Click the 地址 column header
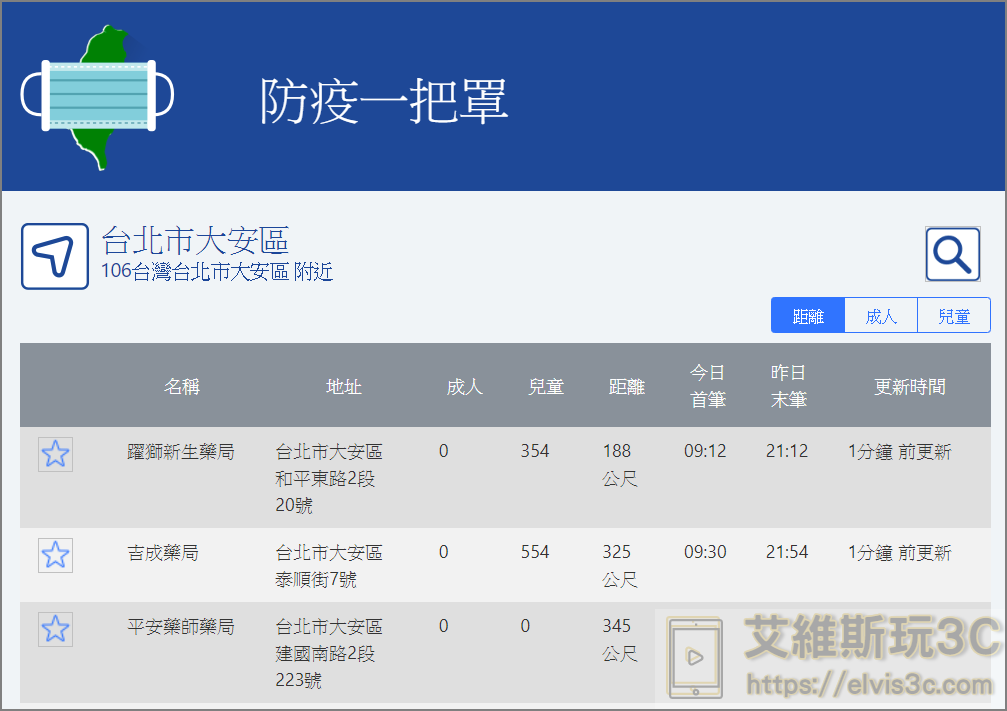The width and height of the screenshot is (1007, 711). click(x=344, y=386)
